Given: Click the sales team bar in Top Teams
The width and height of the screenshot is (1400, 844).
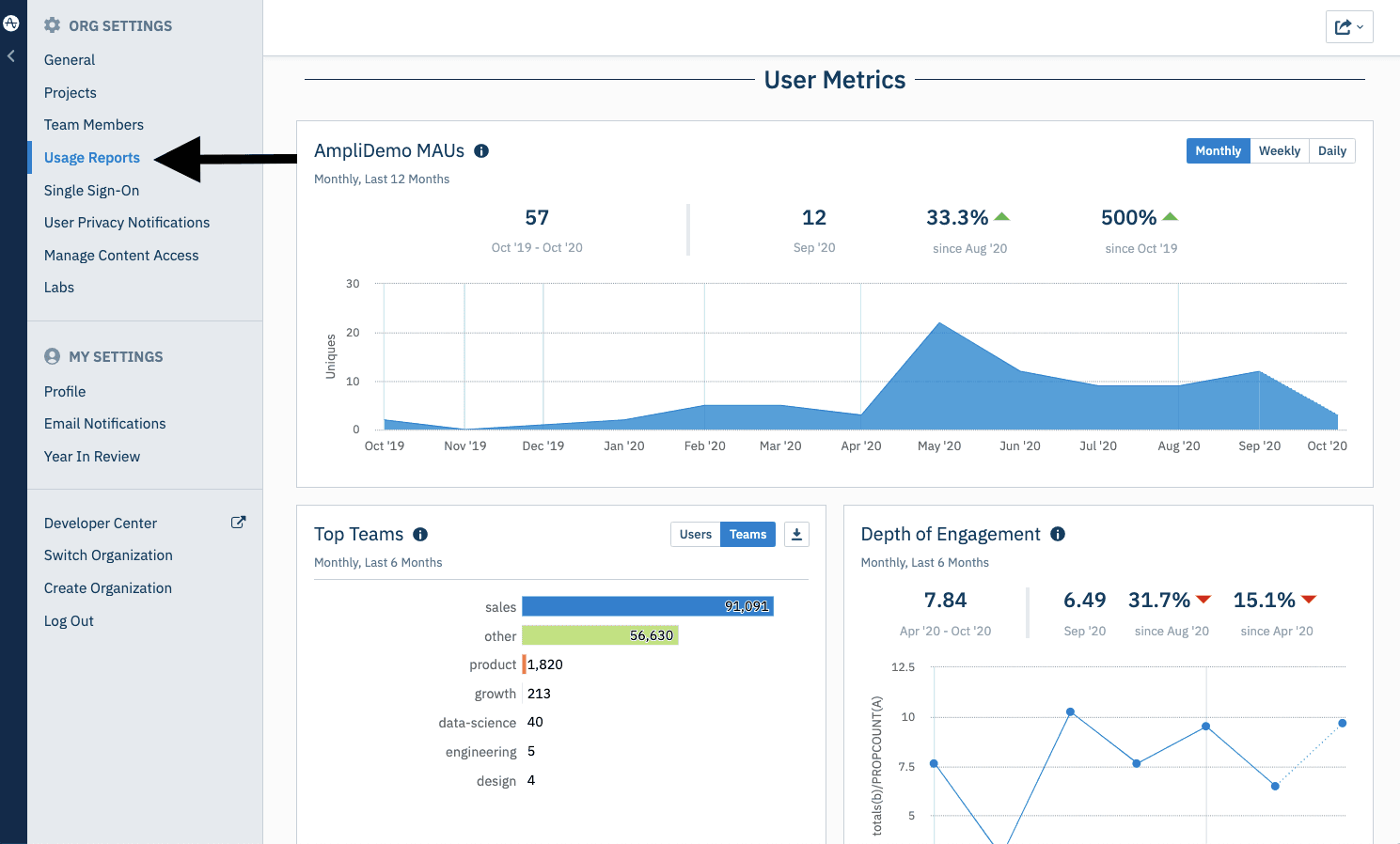Looking at the screenshot, I should (649, 606).
